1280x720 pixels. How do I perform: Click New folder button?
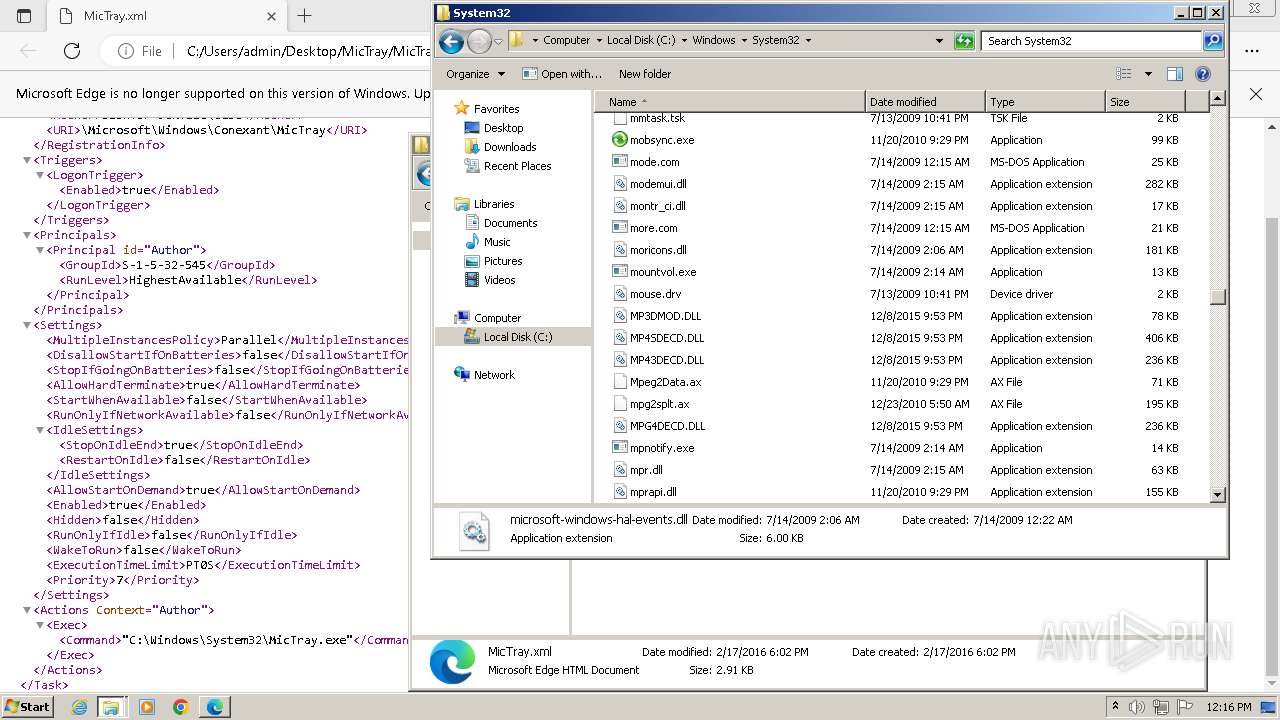click(x=645, y=74)
